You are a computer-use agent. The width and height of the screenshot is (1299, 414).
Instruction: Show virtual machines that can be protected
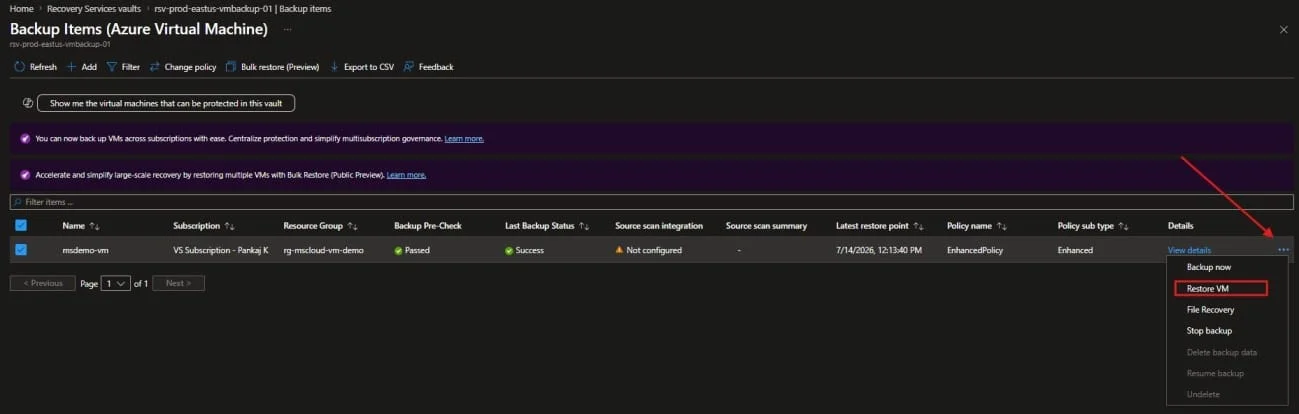click(166, 103)
